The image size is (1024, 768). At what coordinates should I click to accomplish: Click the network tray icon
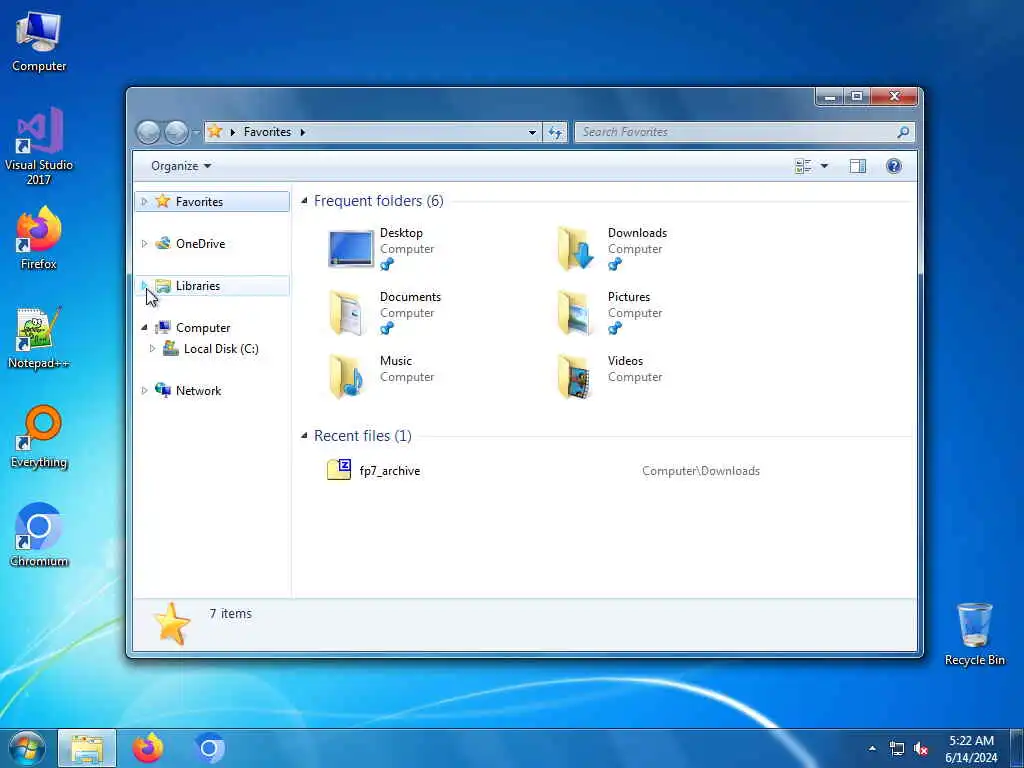coord(897,749)
